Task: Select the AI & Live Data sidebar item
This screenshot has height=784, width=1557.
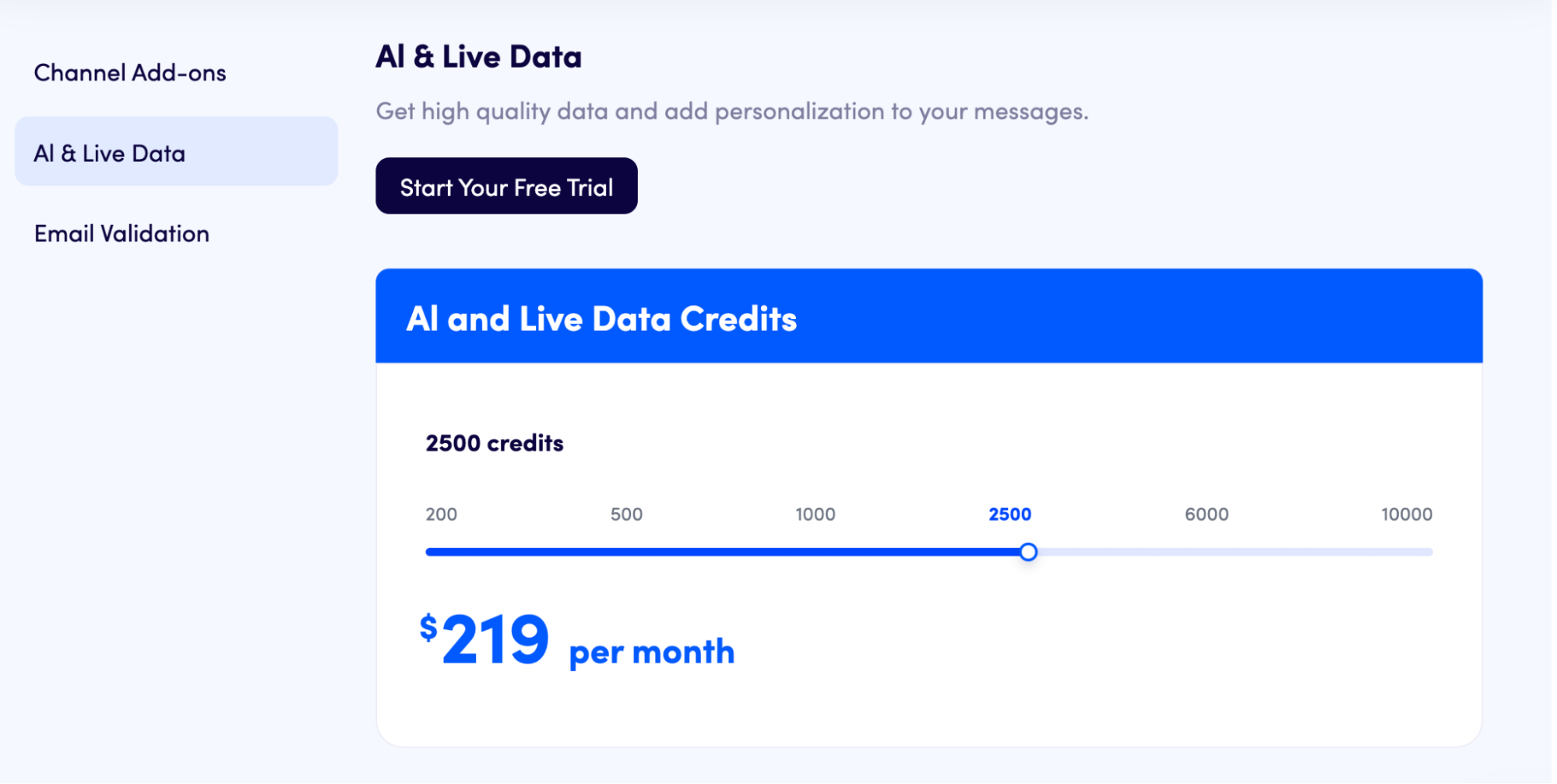Action: [x=109, y=153]
